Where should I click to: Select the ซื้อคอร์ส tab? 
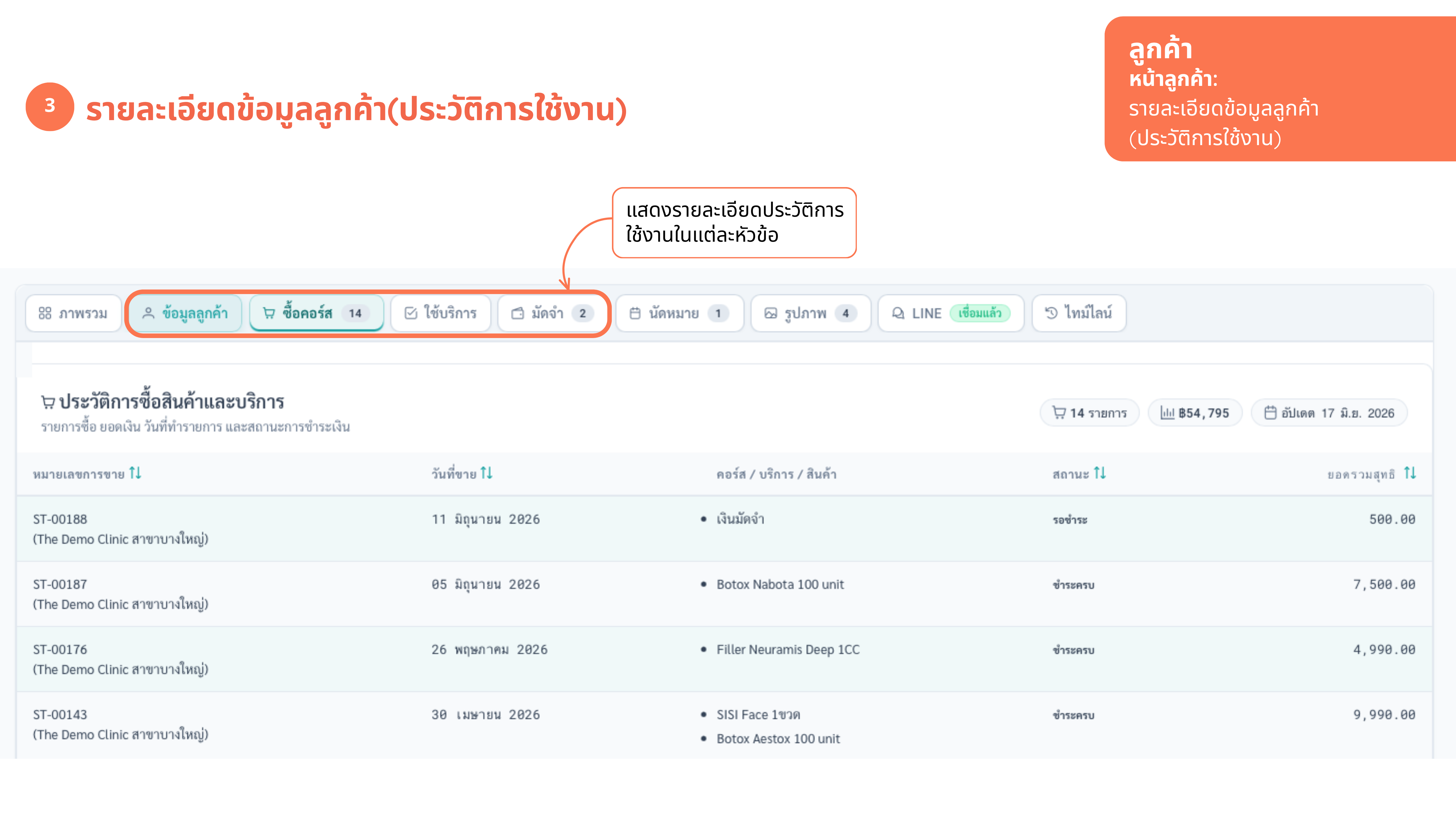point(316,313)
